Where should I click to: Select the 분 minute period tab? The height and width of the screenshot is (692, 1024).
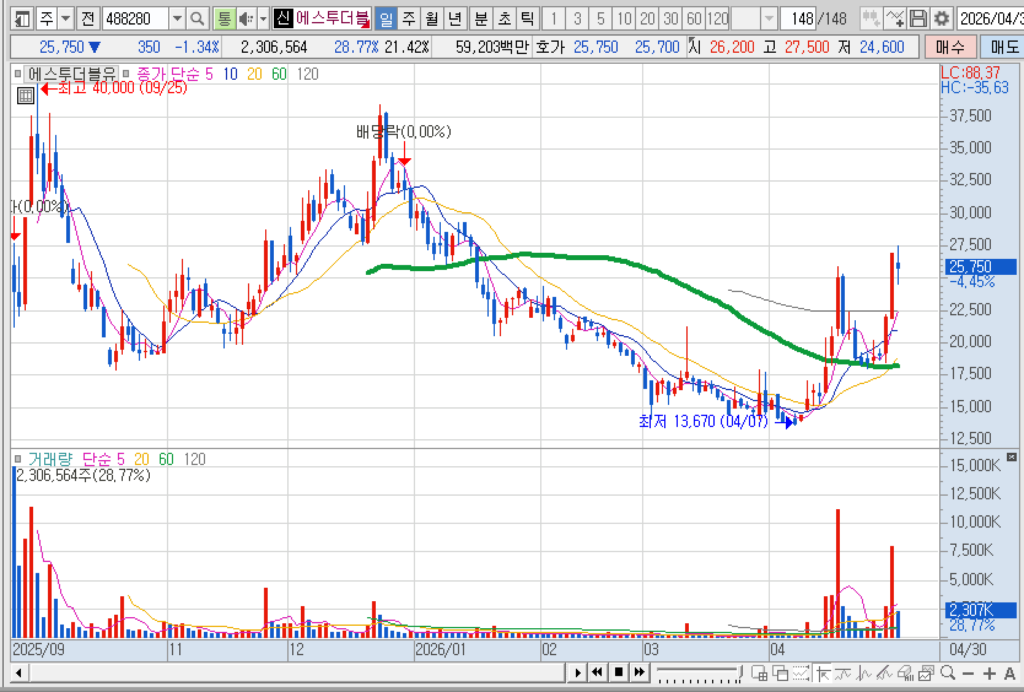[481, 19]
